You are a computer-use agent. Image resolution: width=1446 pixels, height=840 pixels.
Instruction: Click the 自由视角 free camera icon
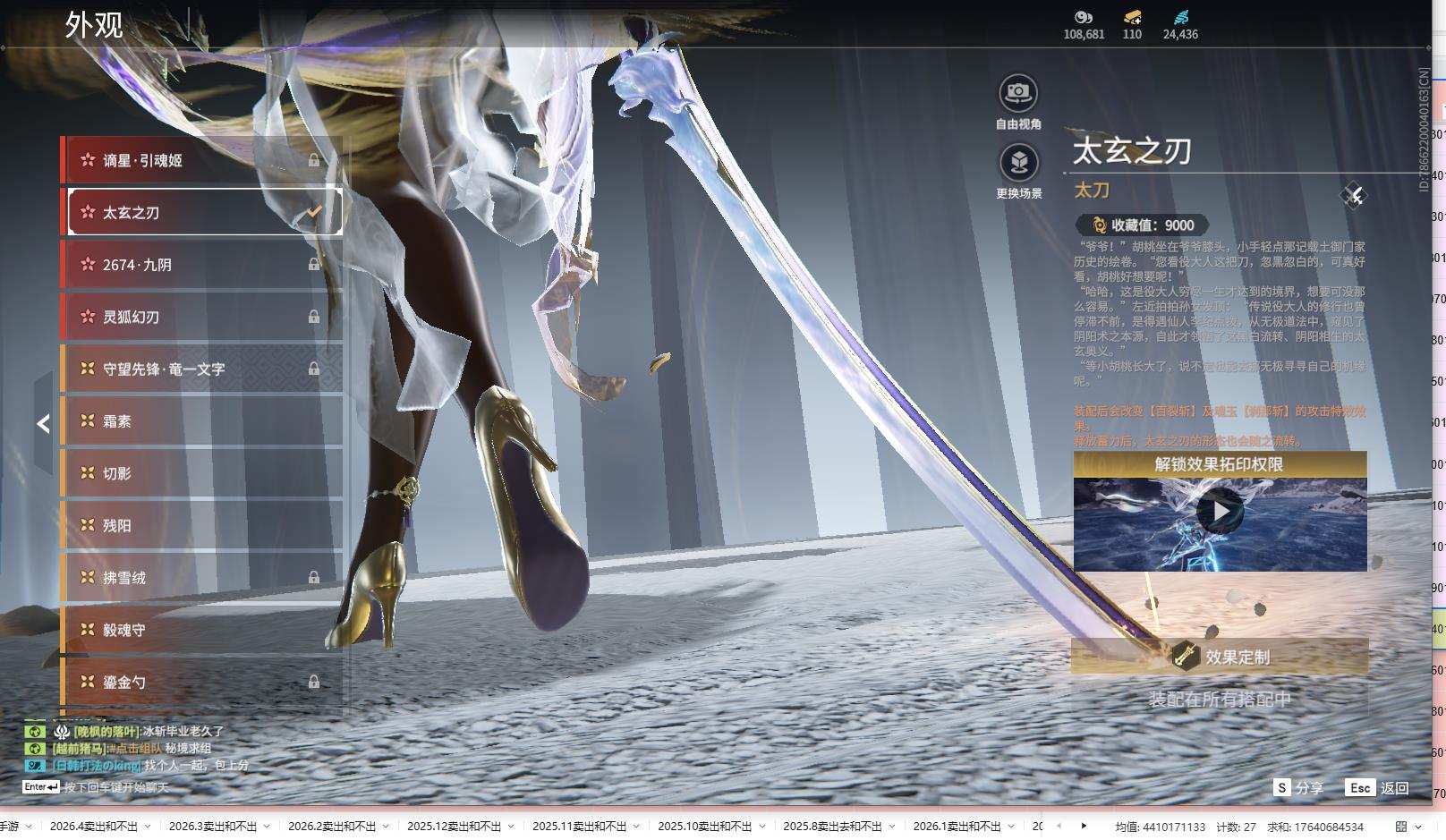(x=1017, y=92)
